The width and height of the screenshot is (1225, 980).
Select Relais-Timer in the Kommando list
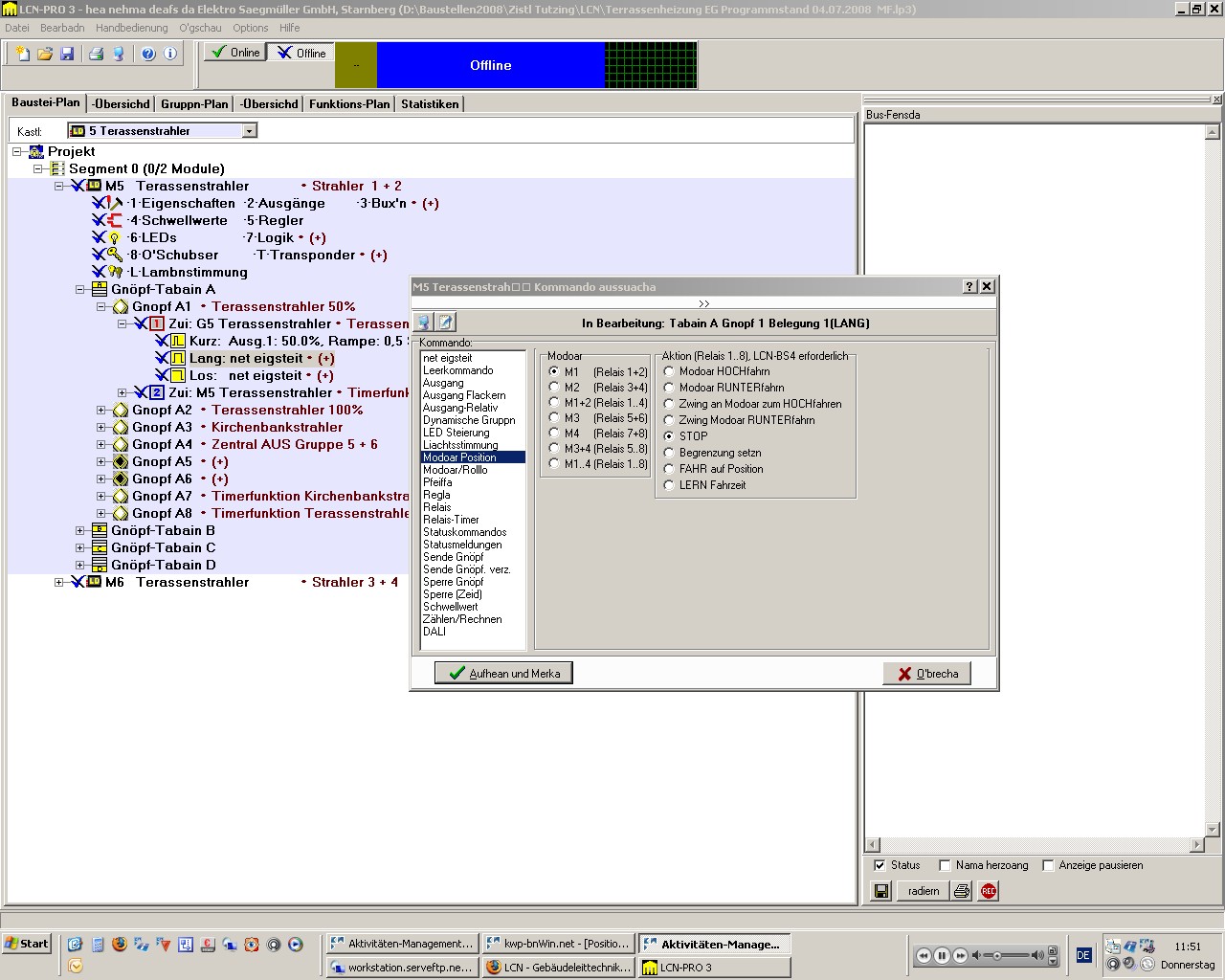pos(452,520)
